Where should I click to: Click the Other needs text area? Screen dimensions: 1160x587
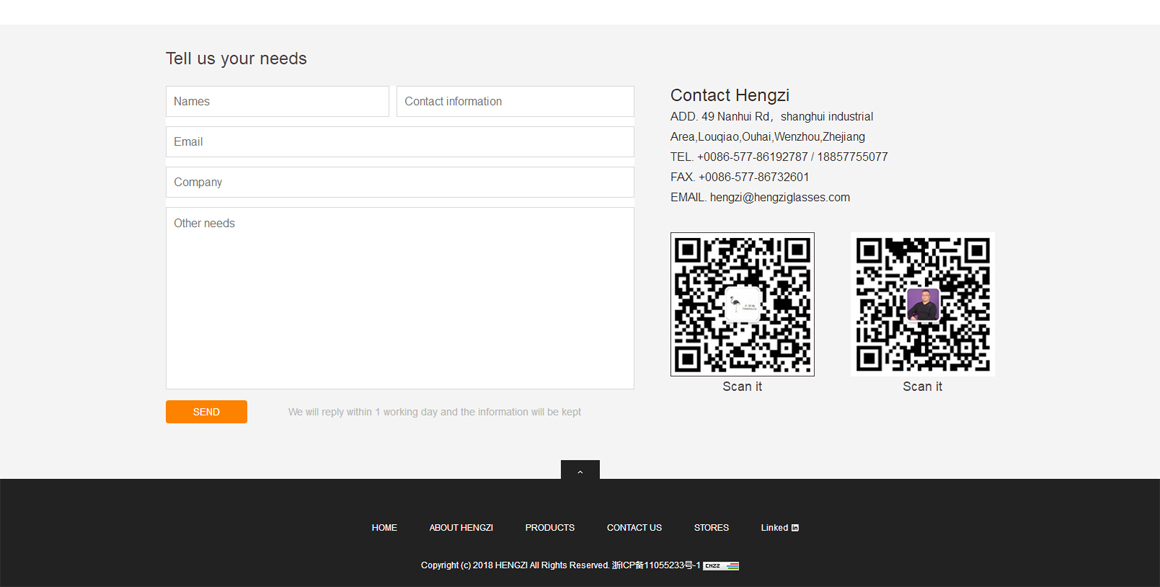pos(400,298)
